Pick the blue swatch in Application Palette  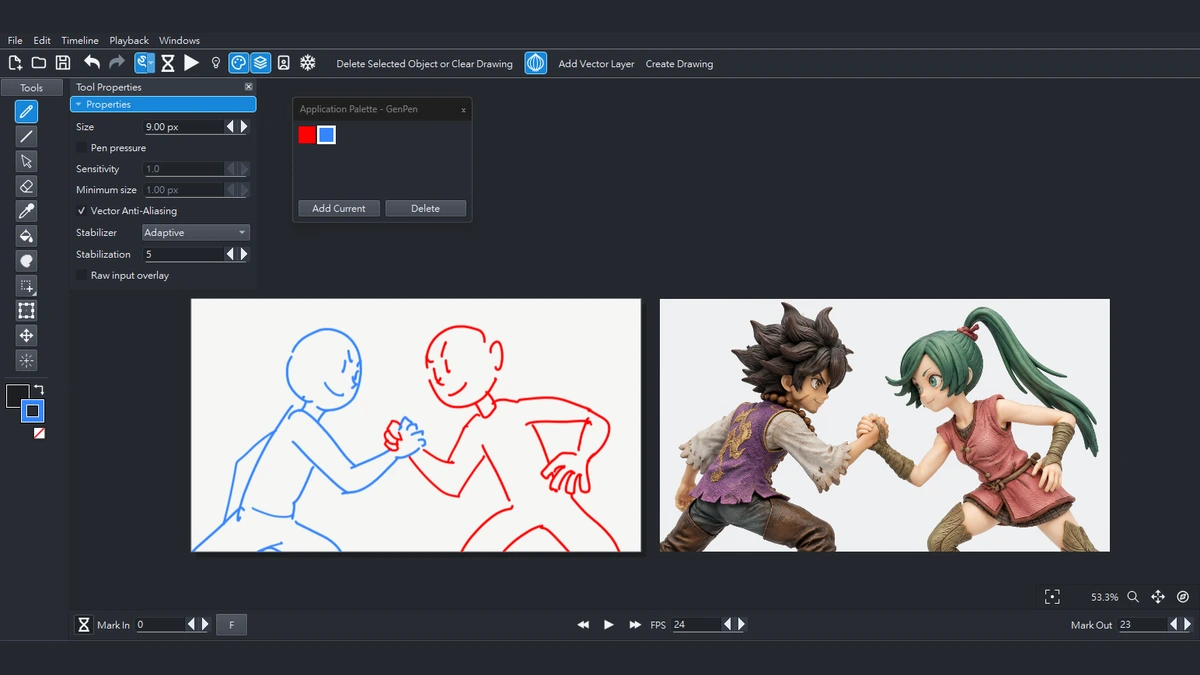pyautogui.click(x=326, y=135)
